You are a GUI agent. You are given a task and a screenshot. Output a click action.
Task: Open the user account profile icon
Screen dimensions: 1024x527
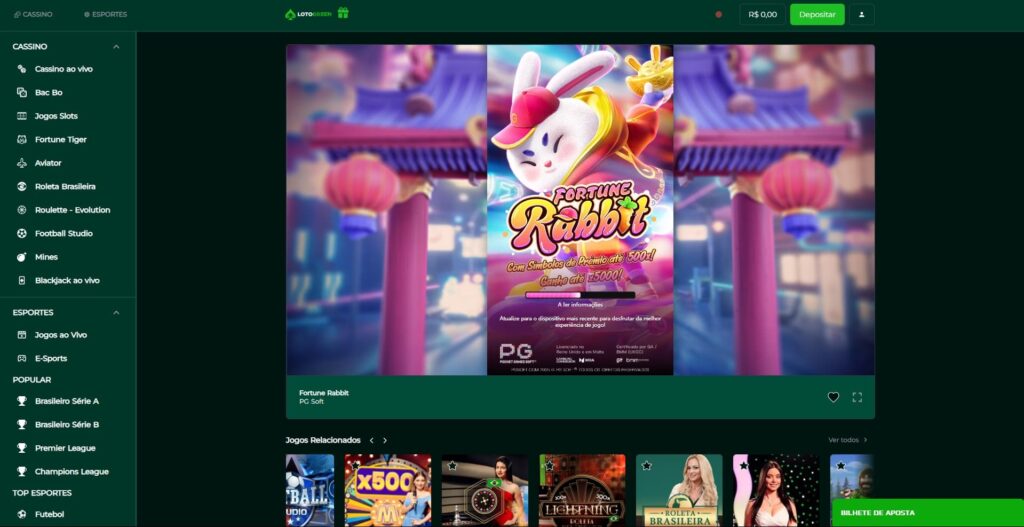click(861, 14)
